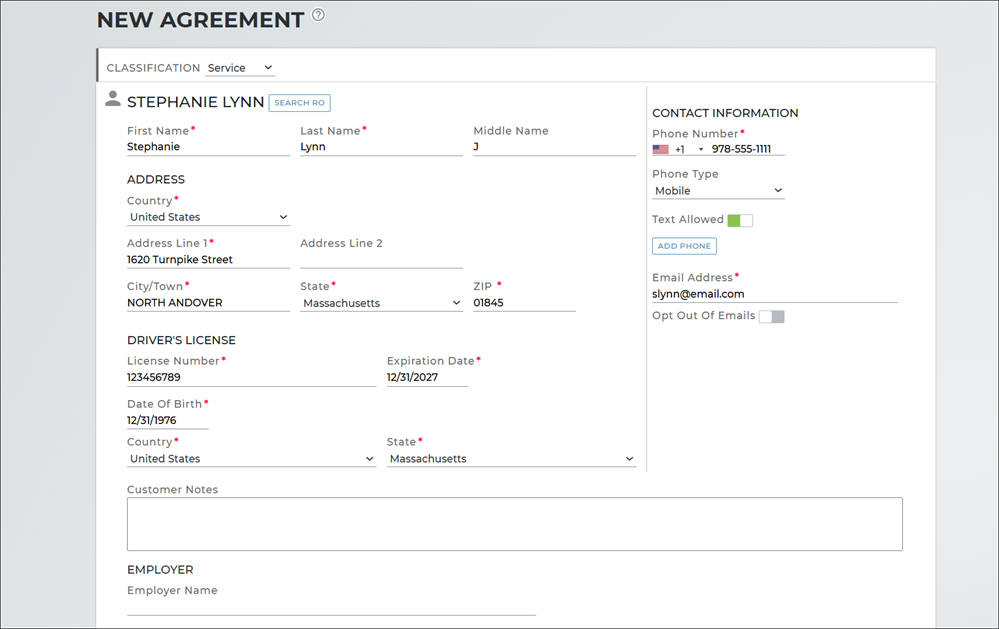Open the address State dropdown
The height and width of the screenshot is (629, 999).
click(x=381, y=303)
